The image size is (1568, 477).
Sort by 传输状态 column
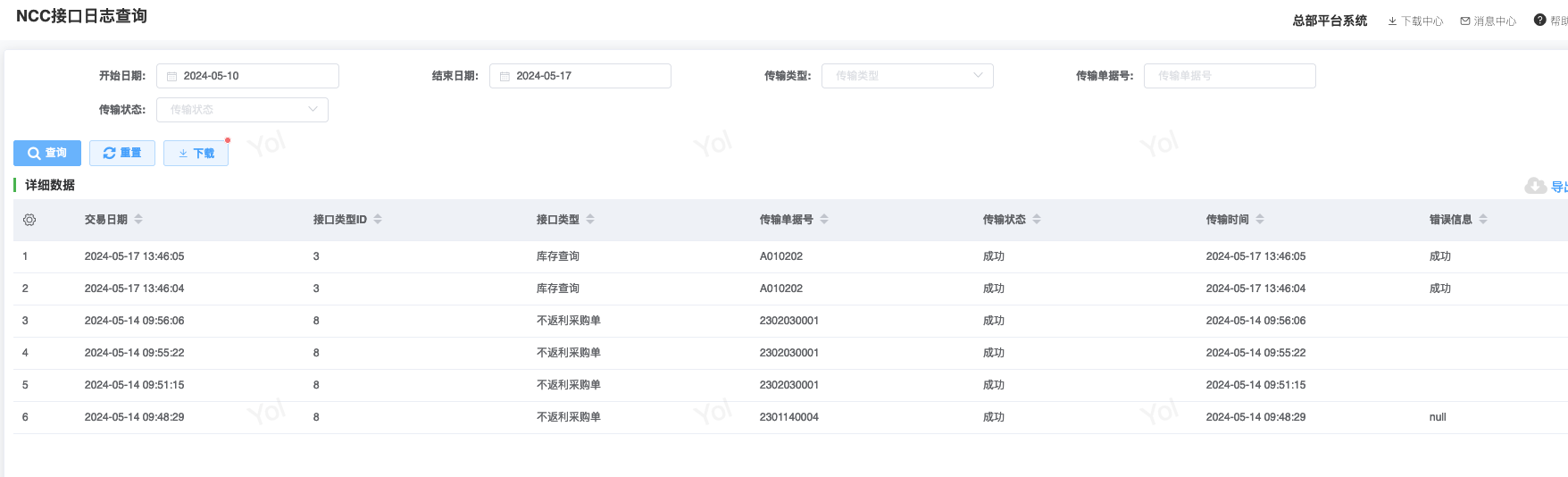1037,220
